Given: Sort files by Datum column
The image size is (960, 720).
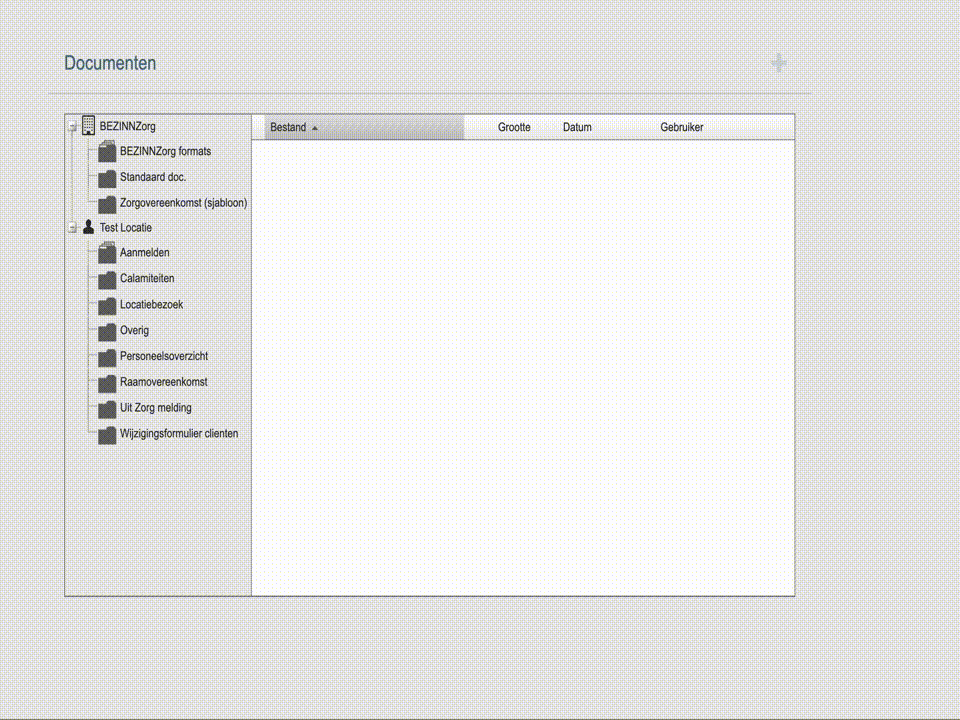Looking at the screenshot, I should point(577,128).
